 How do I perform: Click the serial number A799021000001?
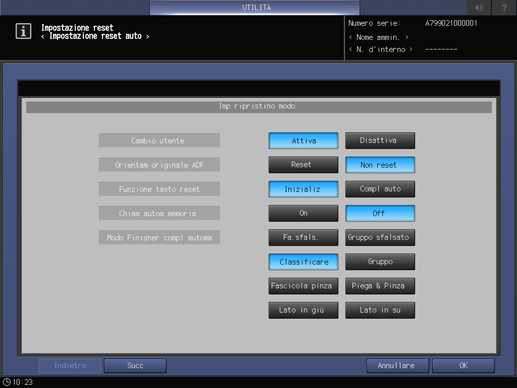tap(451, 23)
